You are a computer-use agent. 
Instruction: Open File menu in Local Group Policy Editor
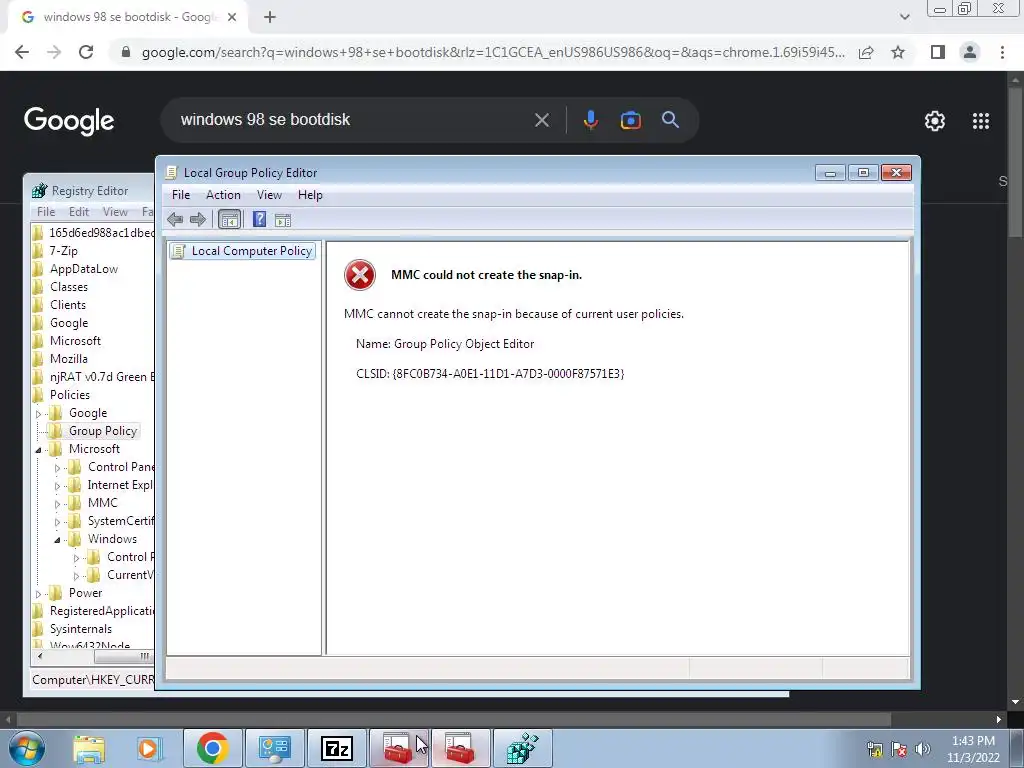coord(181,195)
